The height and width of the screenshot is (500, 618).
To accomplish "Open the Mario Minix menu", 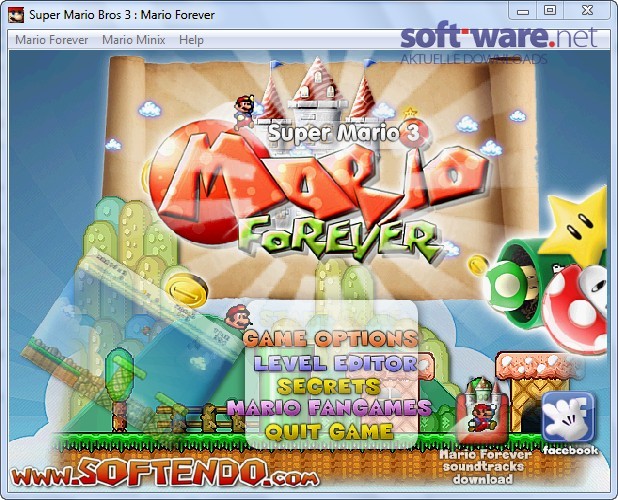I will click(x=134, y=40).
